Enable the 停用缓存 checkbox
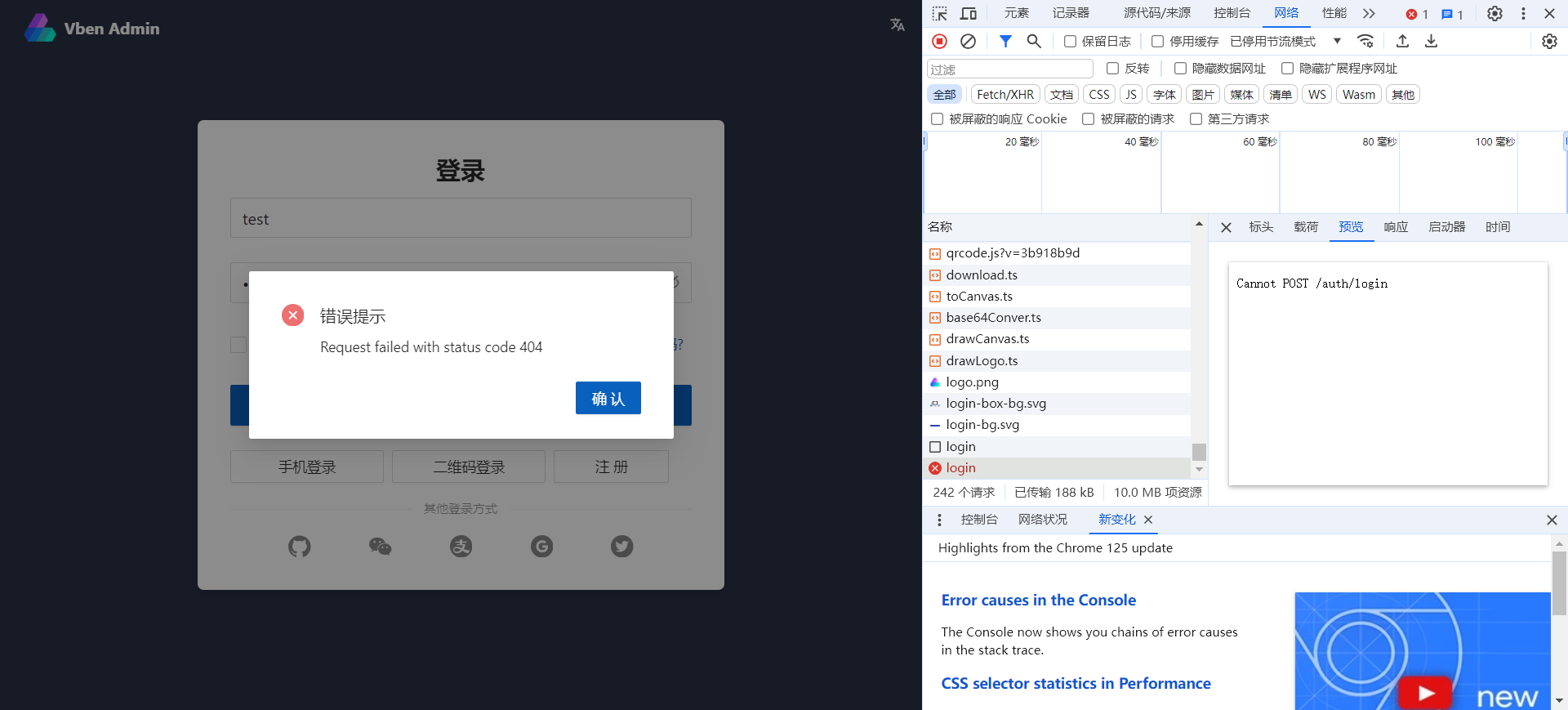The image size is (1568, 710). tap(1157, 41)
